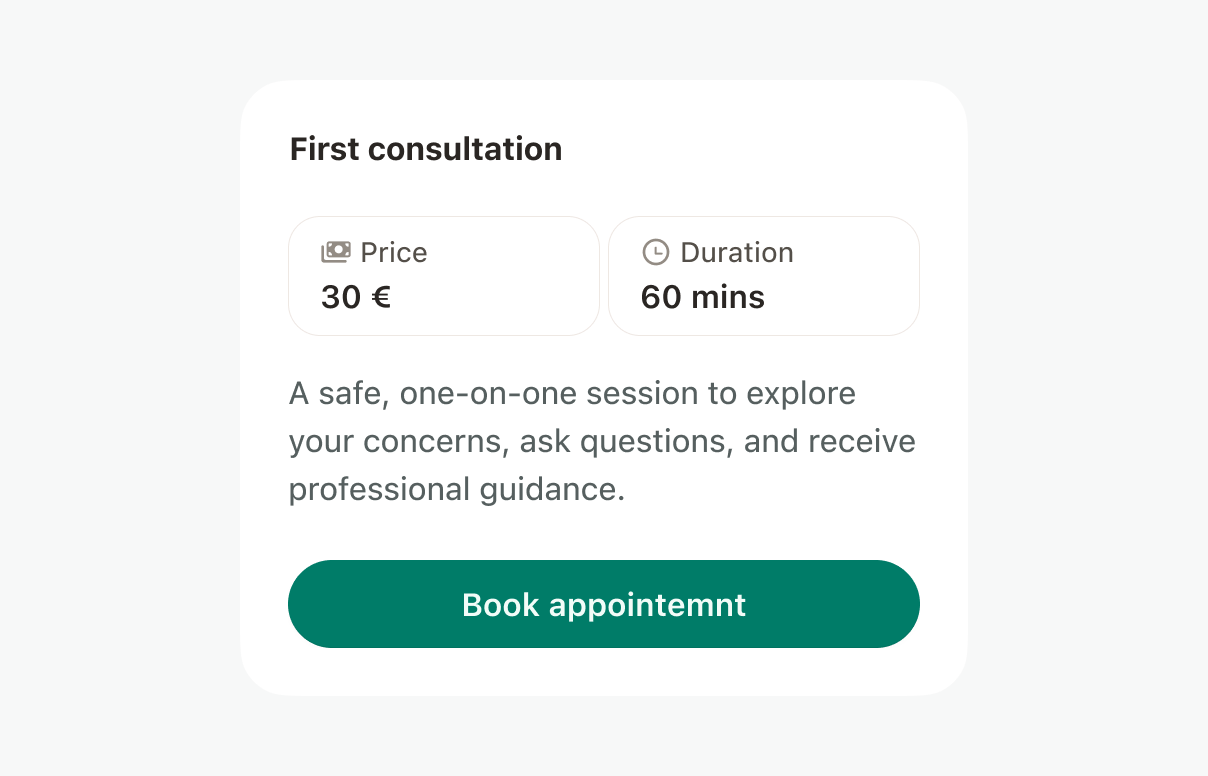The image size is (1208, 776).
Task: Select the Price label text
Action: pyautogui.click(x=394, y=252)
